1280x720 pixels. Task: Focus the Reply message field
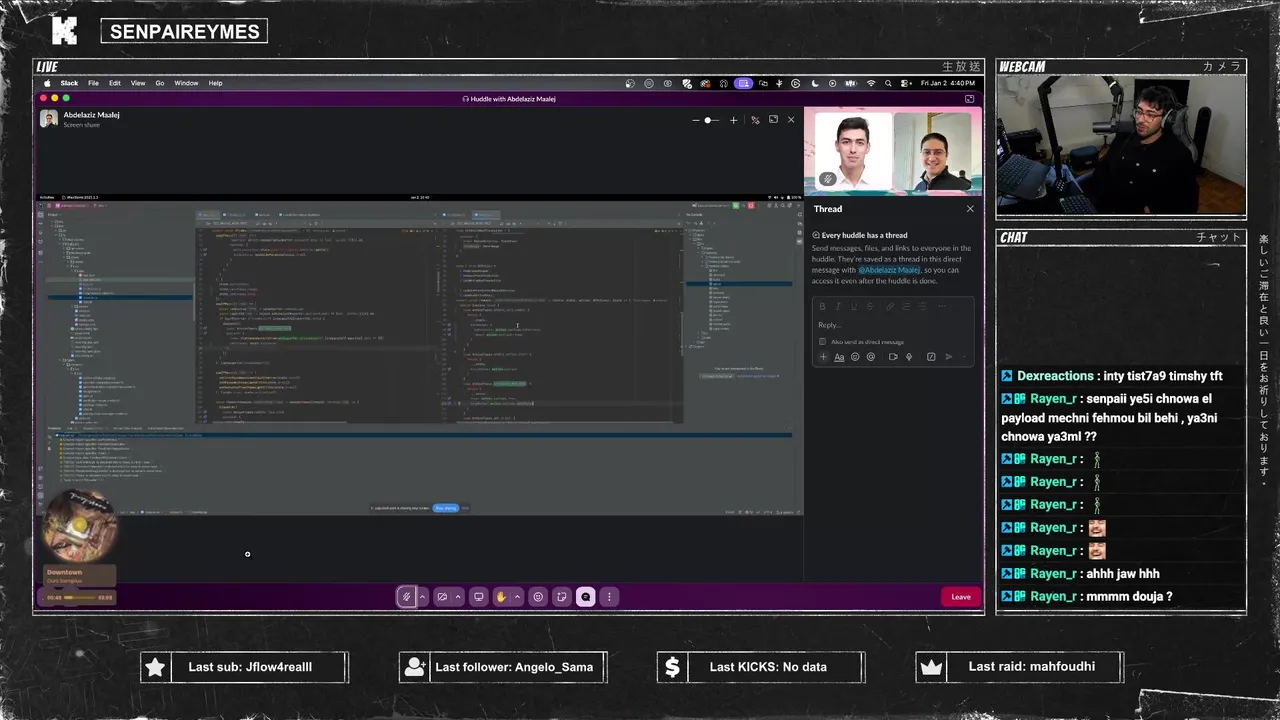click(x=893, y=325)
